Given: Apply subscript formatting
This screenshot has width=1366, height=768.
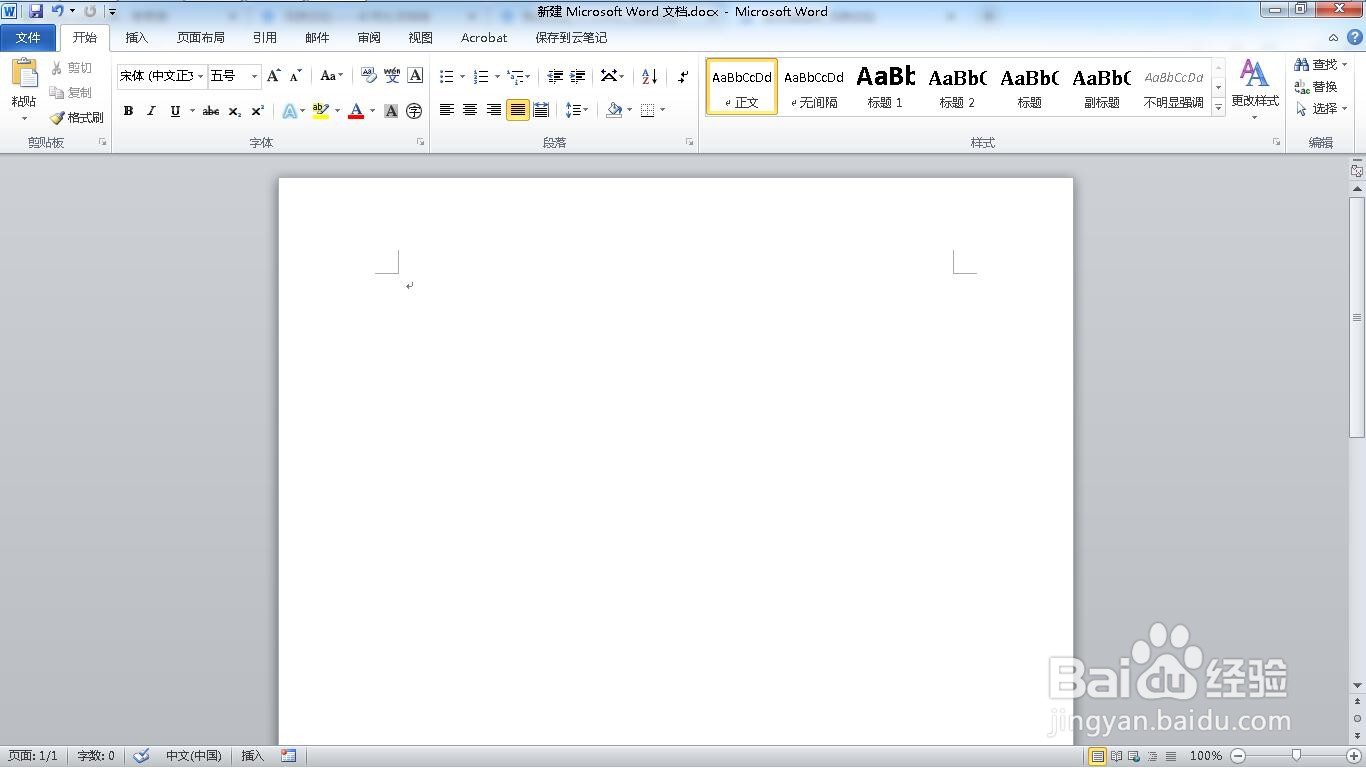Looking at the screenshot, I should 234,111.
